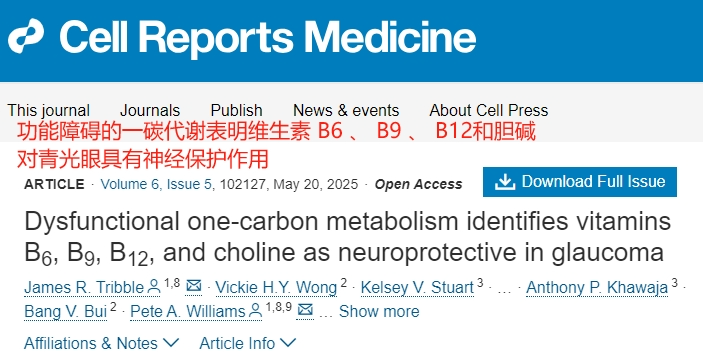The width and height of the screenshot is (703, 364).
Task: Click the email envelope icon after James R. Tribble
Action: coord(194,286)
